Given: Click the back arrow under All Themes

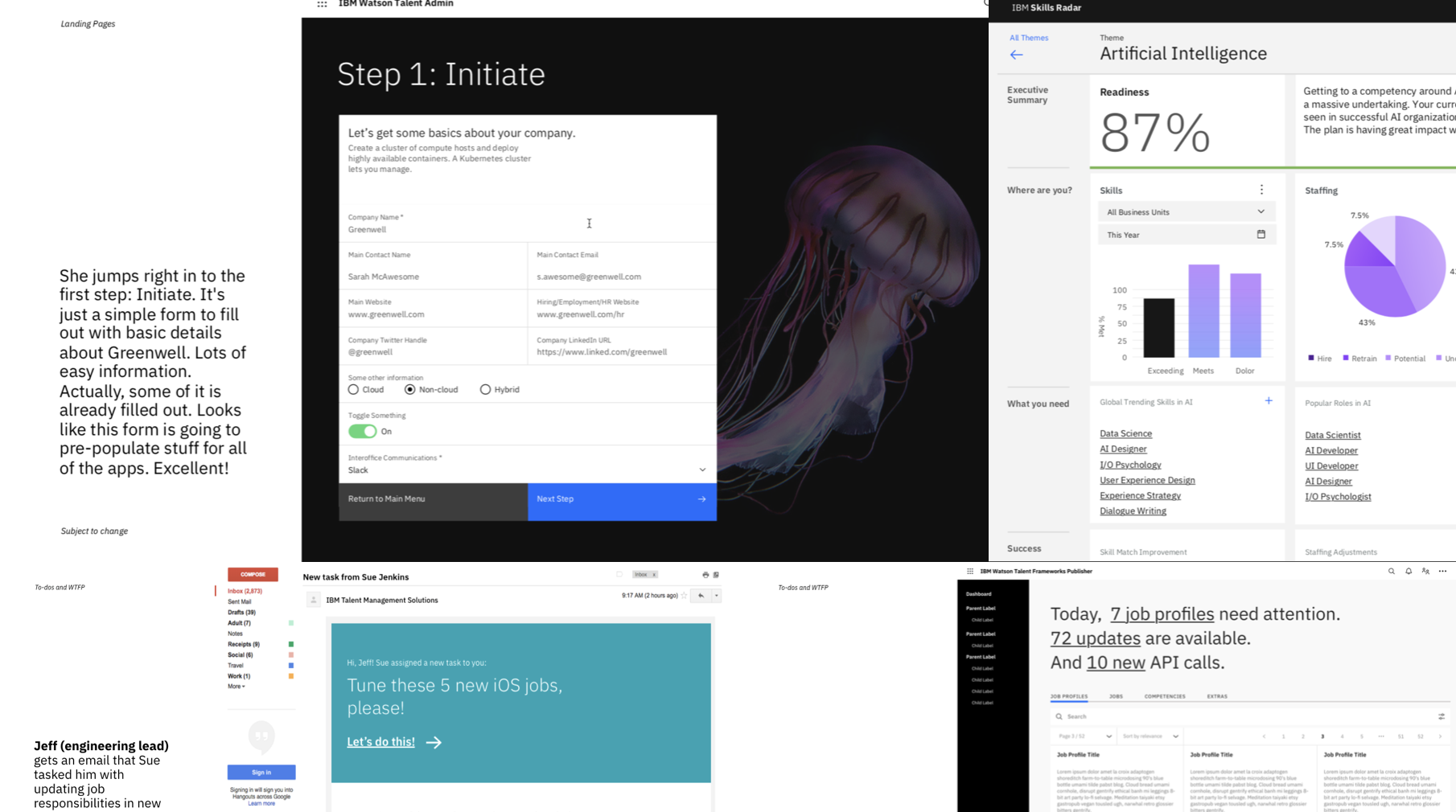Looking at the screenshot, I should [x=1017, y=55].
